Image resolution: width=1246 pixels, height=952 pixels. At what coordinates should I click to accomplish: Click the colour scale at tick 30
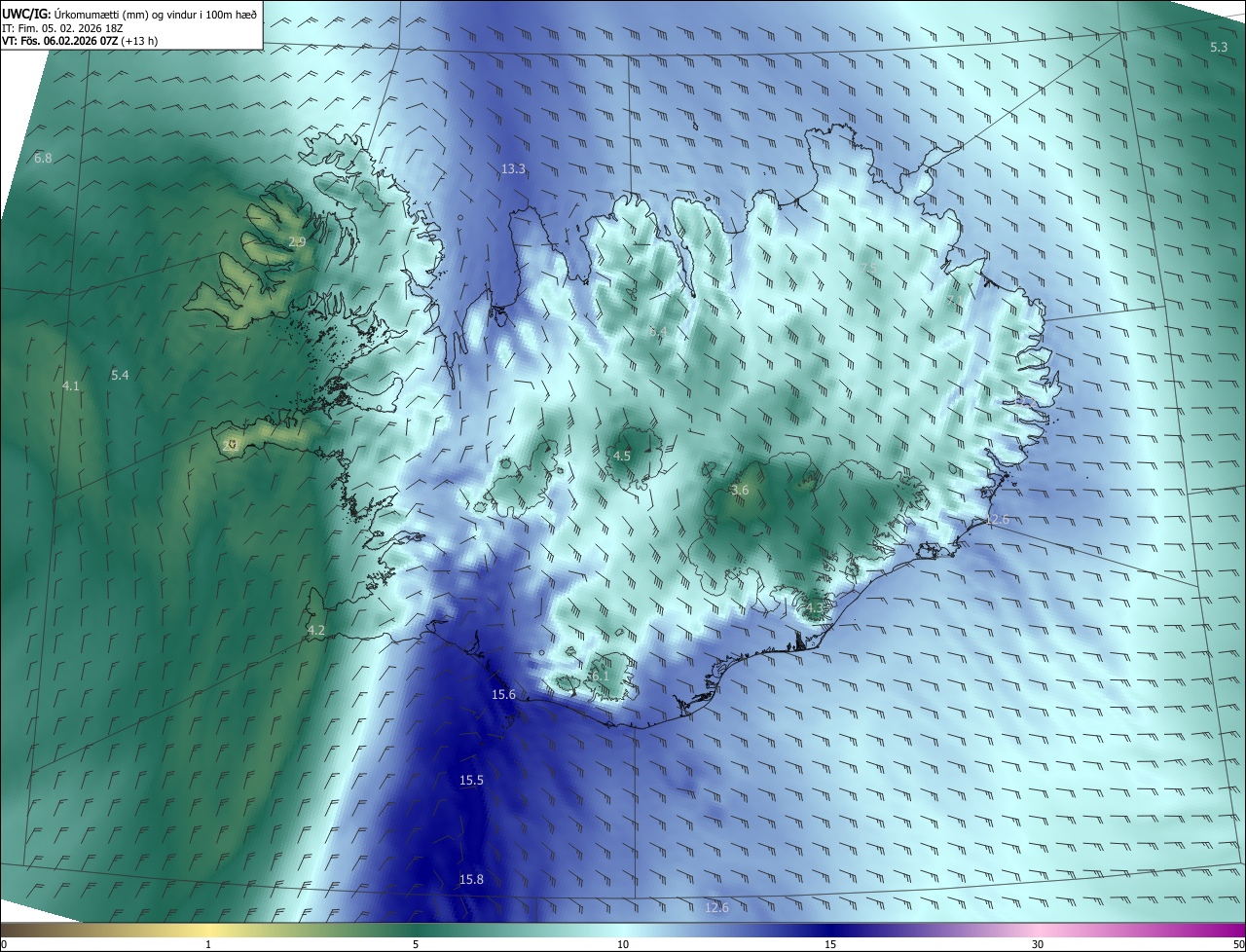coord(1038,944)
